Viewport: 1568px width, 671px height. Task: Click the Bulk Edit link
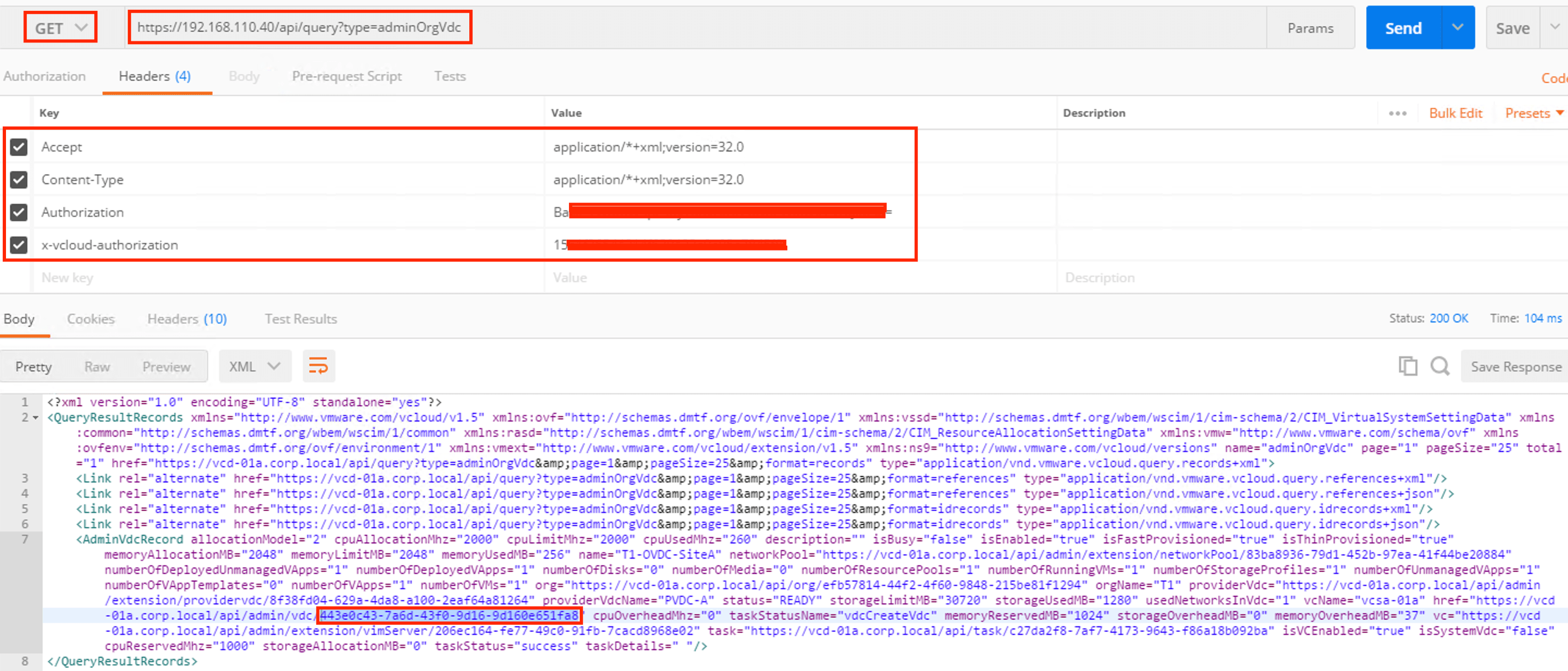1455,113
